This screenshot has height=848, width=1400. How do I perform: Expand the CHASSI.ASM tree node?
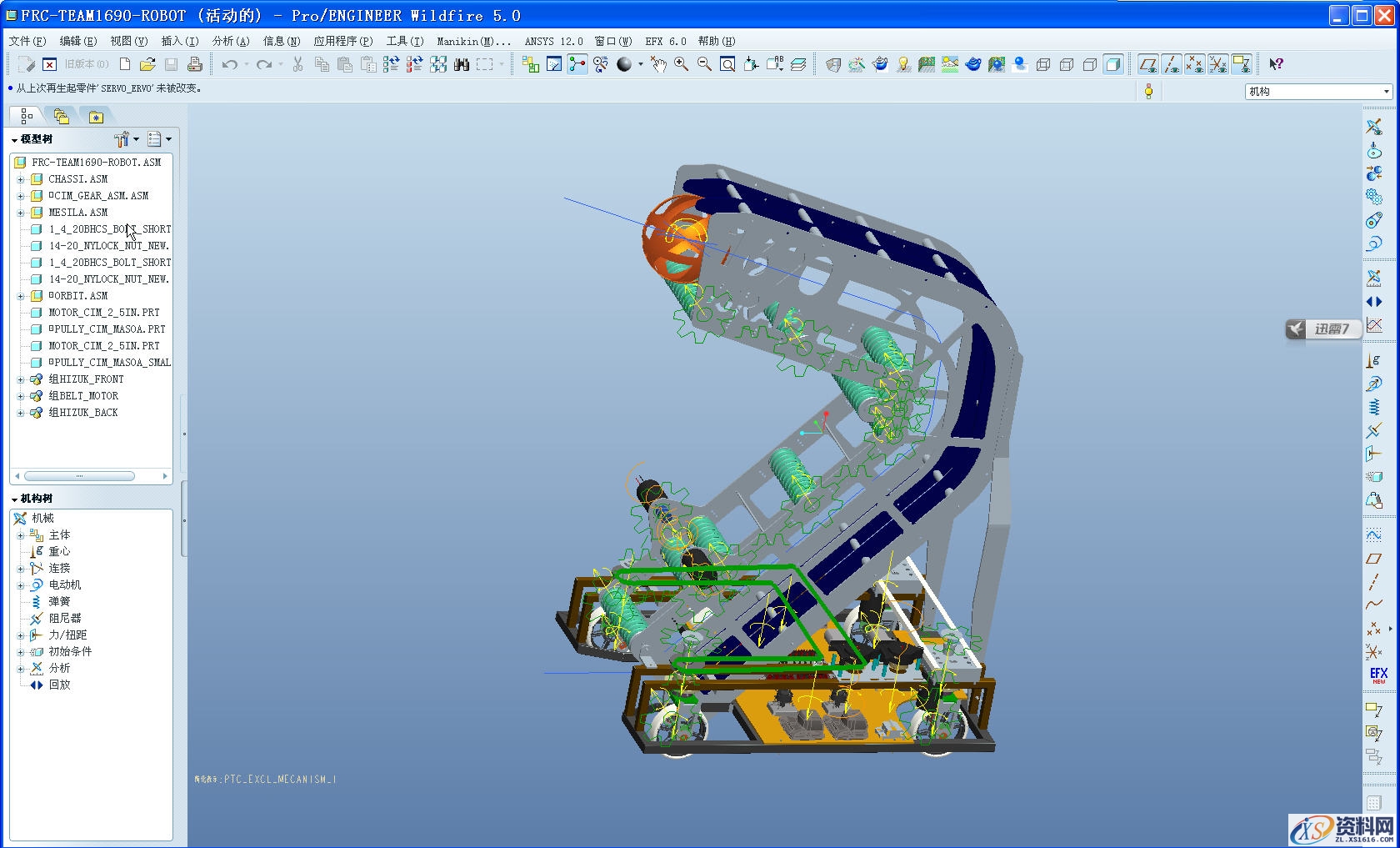[21, 179]
